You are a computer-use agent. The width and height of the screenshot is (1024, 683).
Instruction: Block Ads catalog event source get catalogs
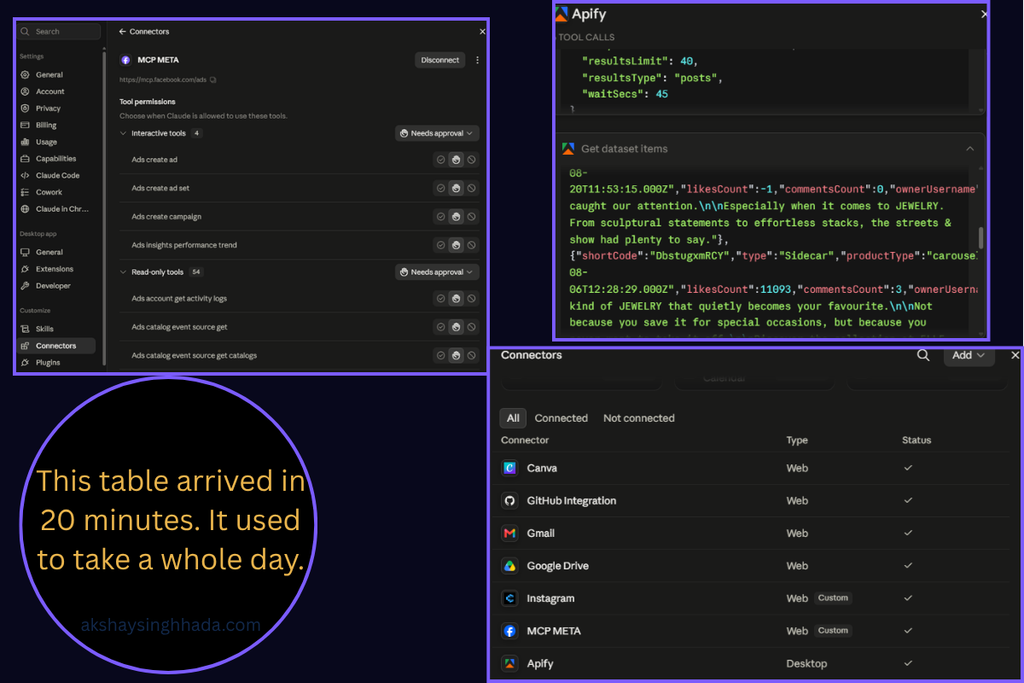coord(472,356)
